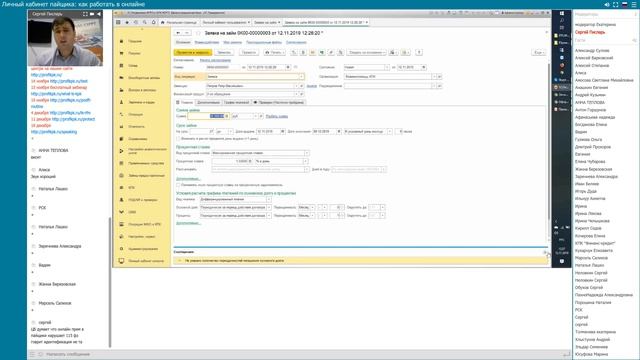Click the yellow Провести и закрыть button
The image size is (640, 360).
click(x=193, y=52)
